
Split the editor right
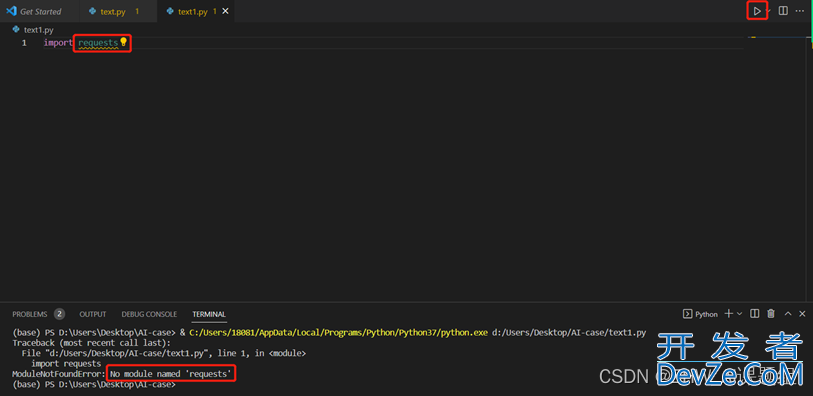[x=783, y=11]
